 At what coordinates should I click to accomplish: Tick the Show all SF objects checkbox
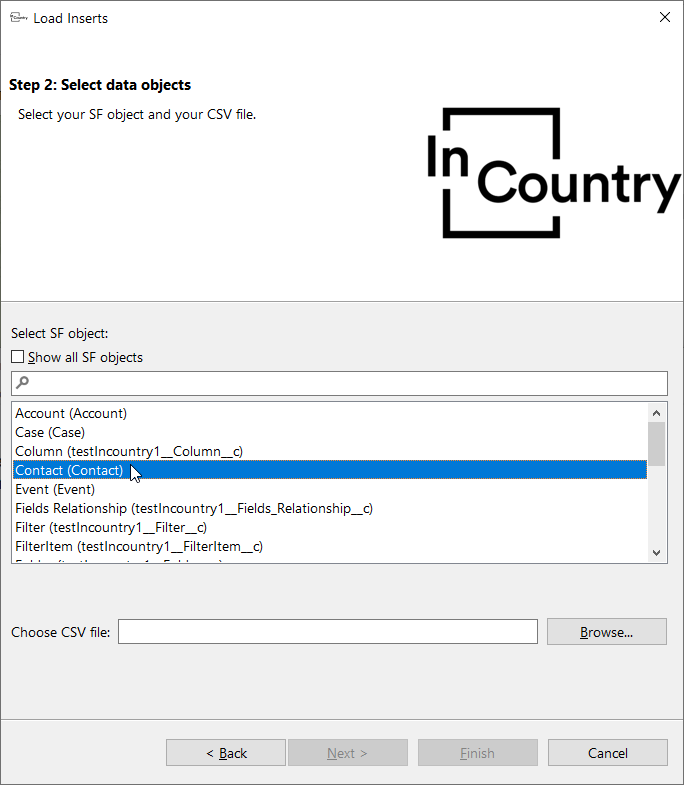(18, 357)
